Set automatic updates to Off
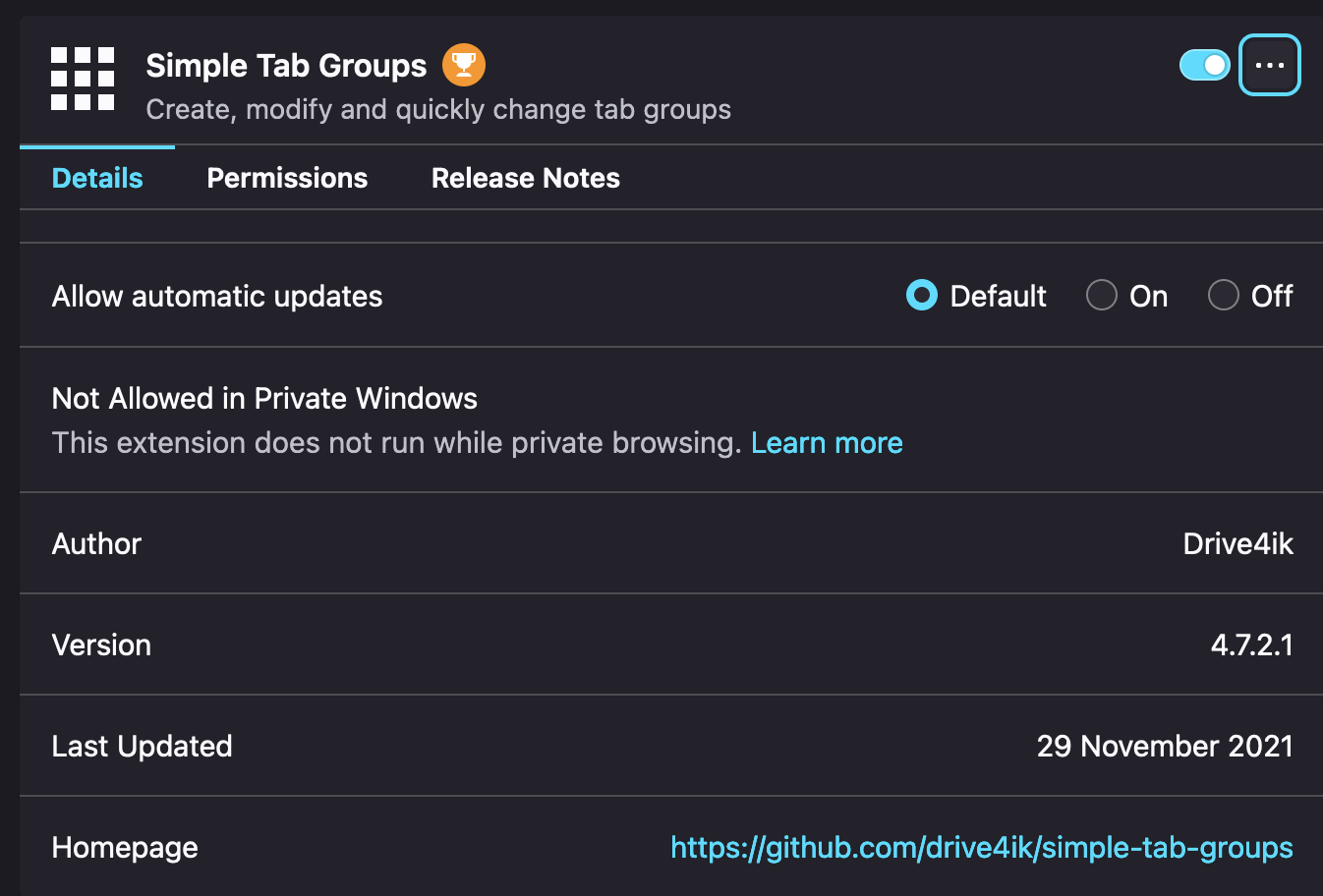Screen dimensions: 1323x896 (1223, 296)
